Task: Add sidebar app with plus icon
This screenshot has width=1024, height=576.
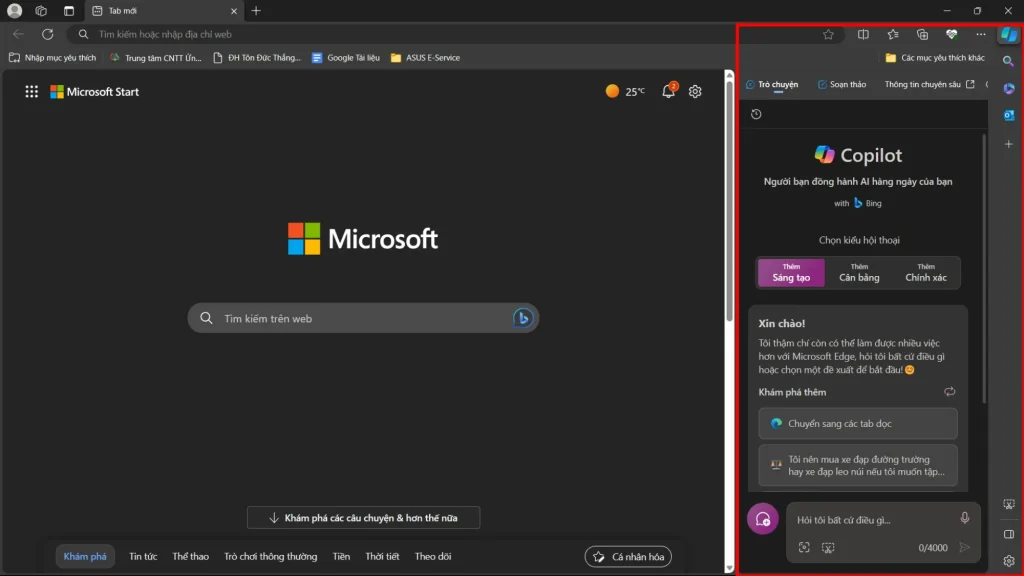Action: point(1009,144)
